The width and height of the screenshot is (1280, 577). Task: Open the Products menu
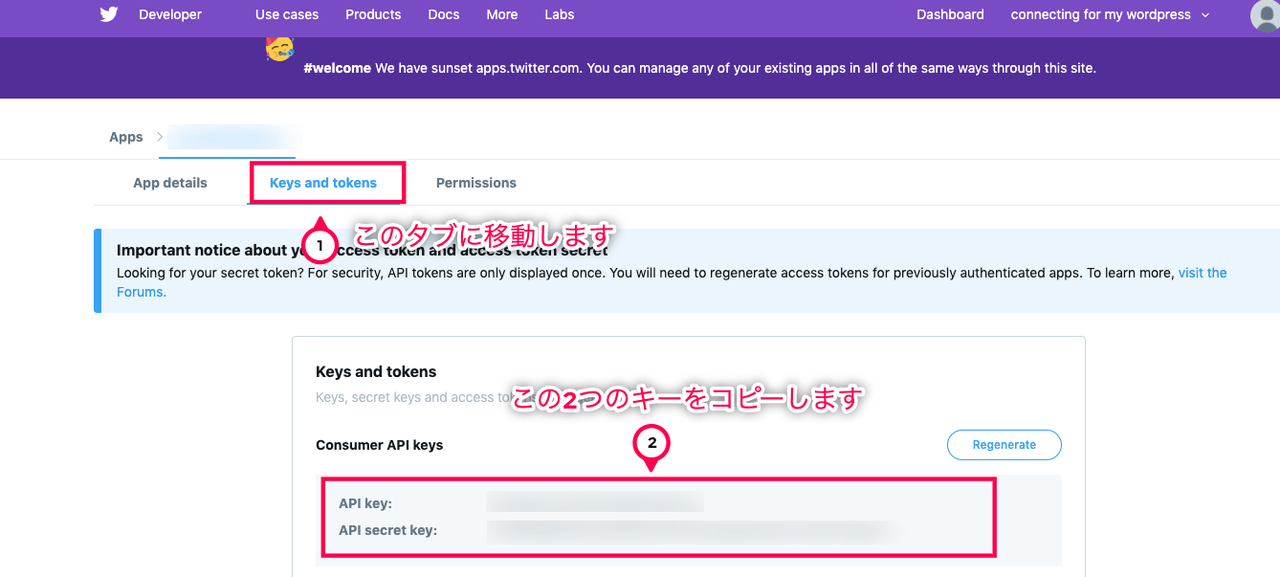click(x=373, y=14)
